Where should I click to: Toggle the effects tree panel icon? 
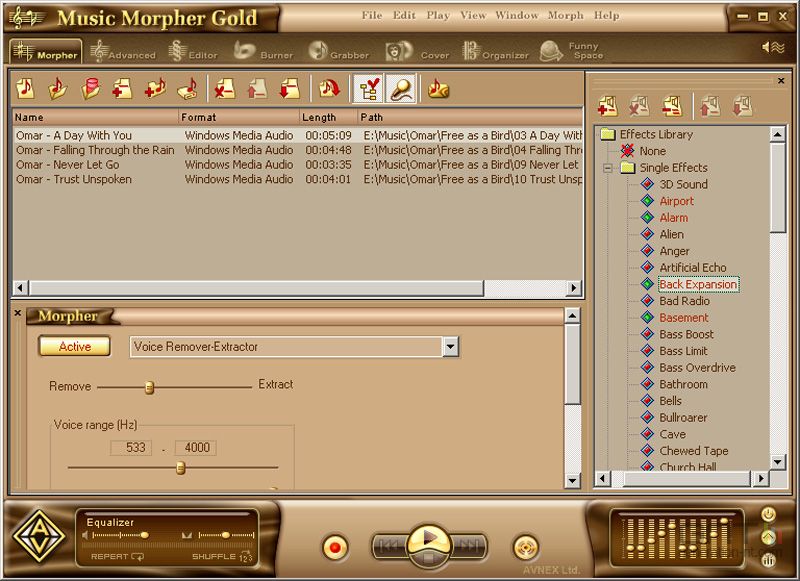[x=368, y=89]
